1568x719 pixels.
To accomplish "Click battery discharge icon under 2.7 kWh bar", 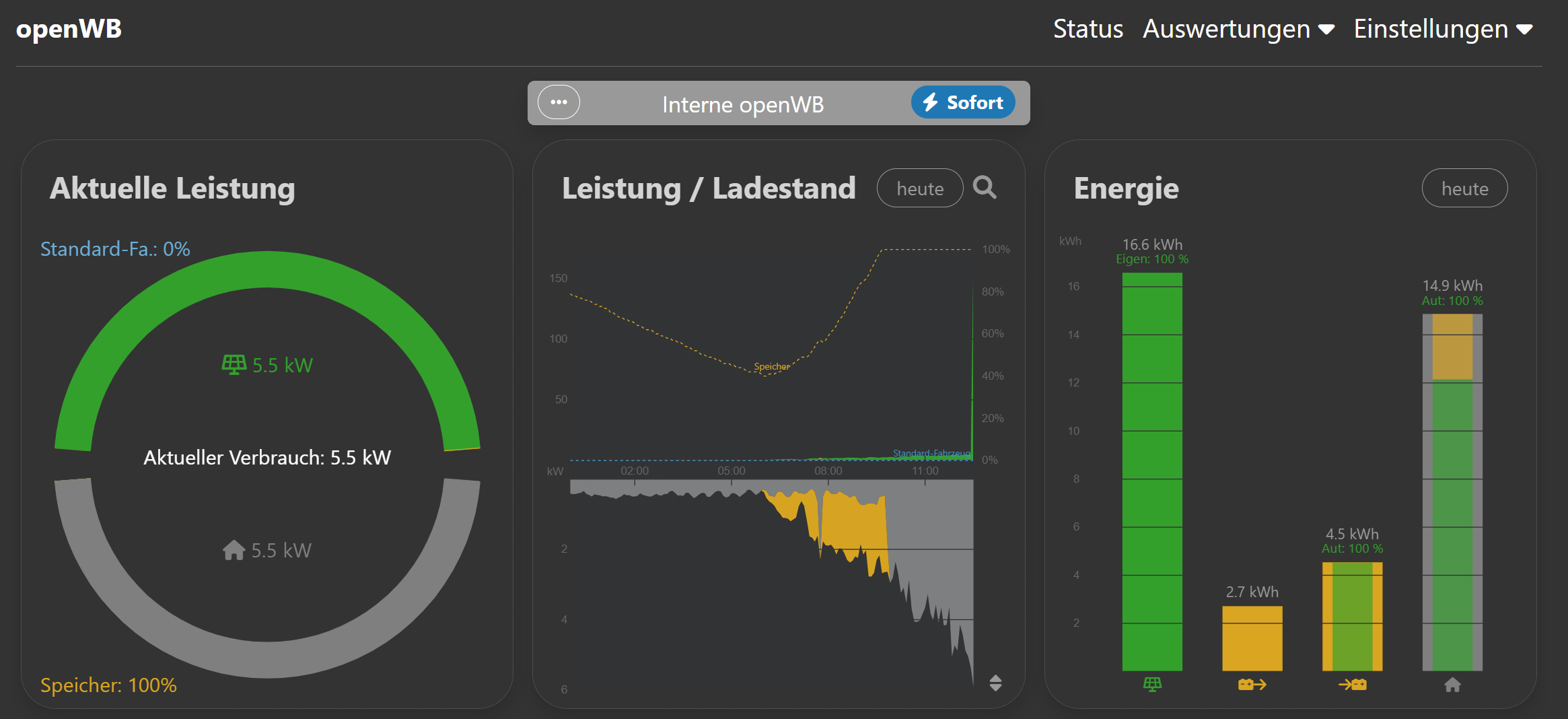I will tap(1252, 685).
